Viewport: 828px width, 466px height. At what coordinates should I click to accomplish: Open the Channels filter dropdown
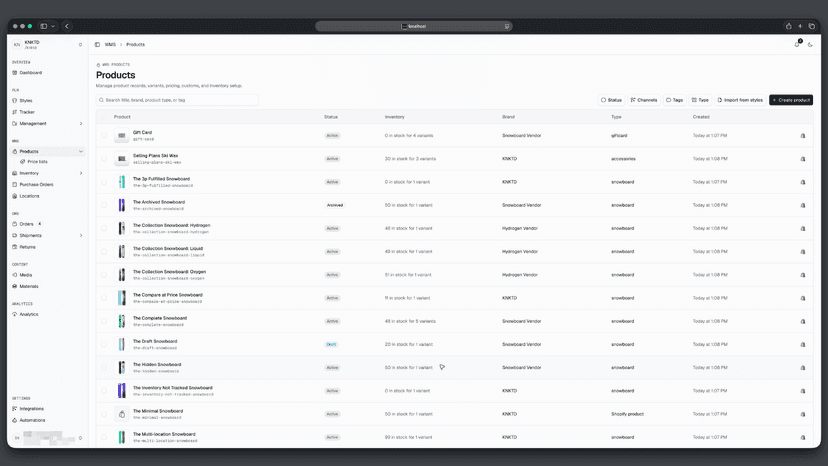click(x=644, y=100)
